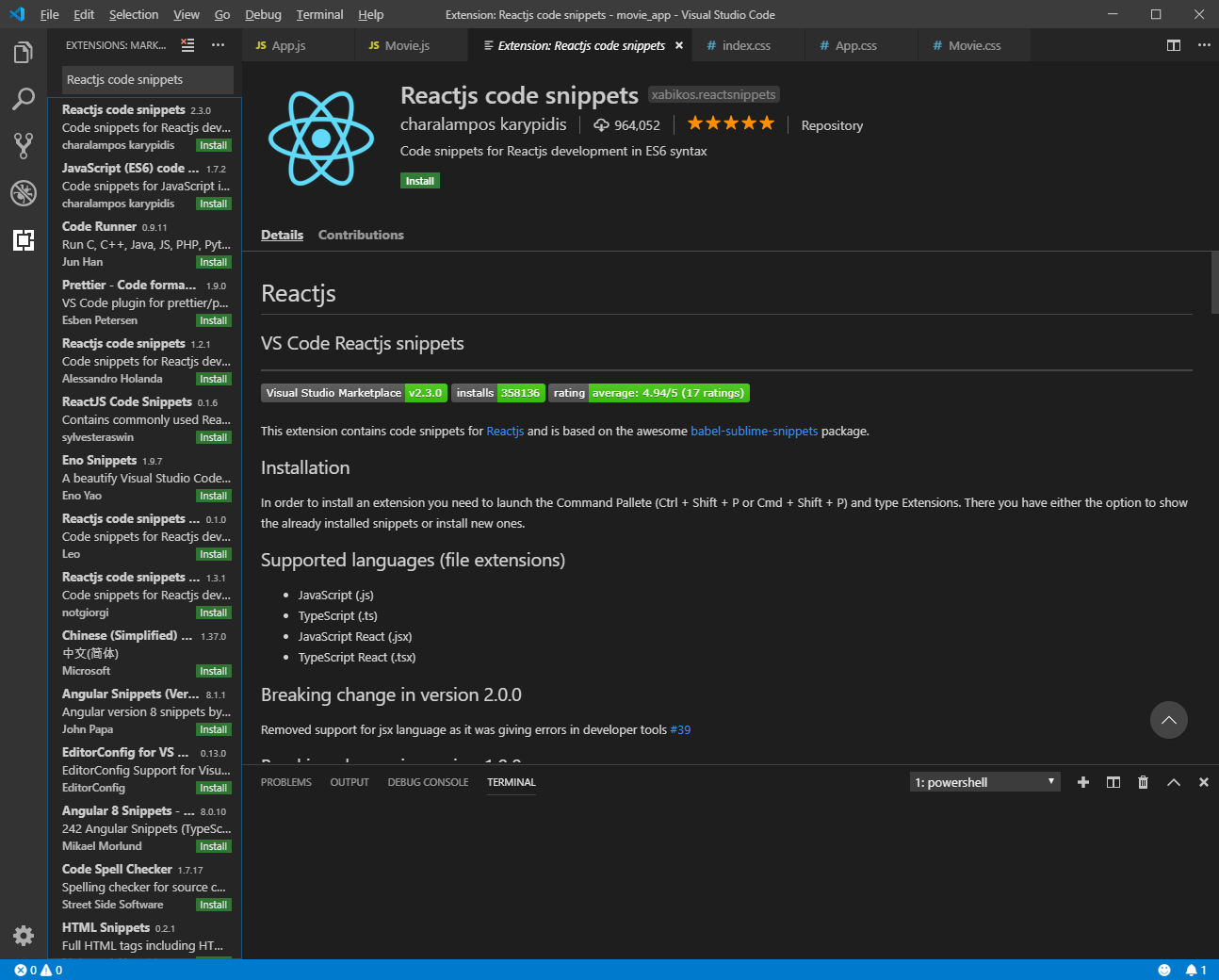Click the Visual Studio Marketplace version badge
Screen dimensions: 1219x980
tap(354, 393)
